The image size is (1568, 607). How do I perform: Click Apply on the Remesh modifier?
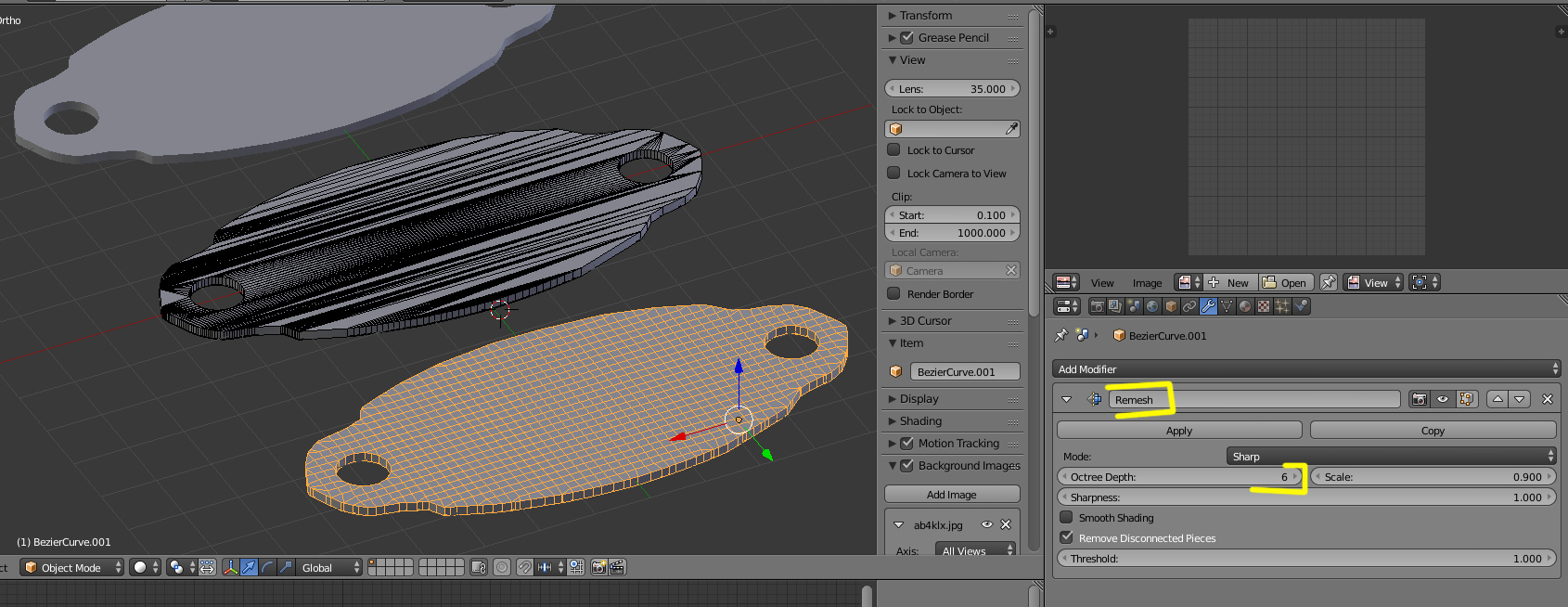[1179, 431]
